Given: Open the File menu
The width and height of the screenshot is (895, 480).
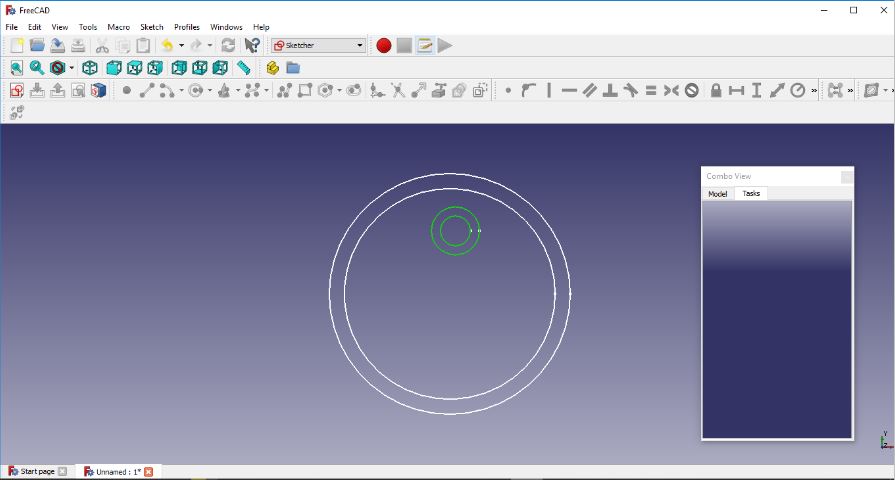Looking at the screenshot, I should click(11, 27).
